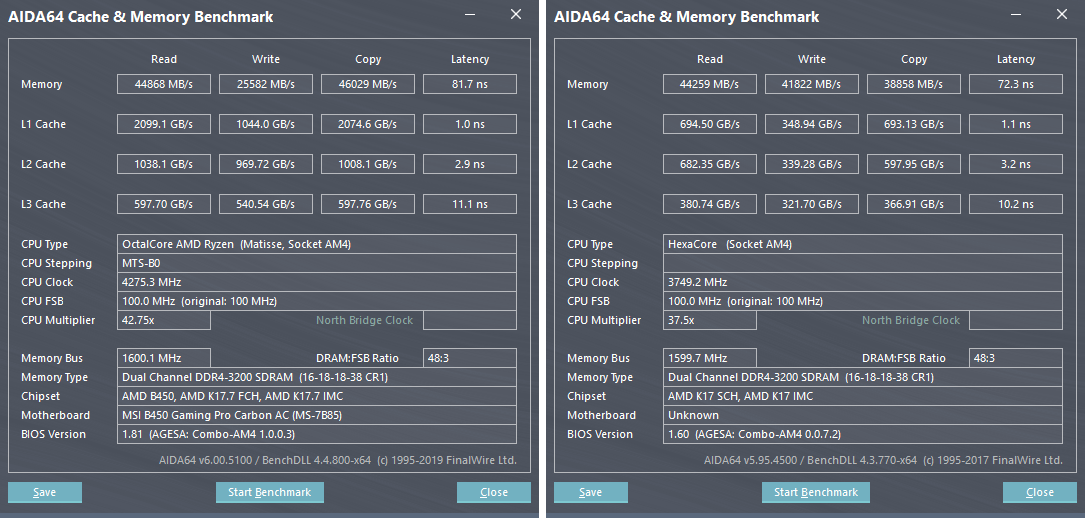Image resolution: width=1085 pixels, height=518 pixels.
Task: Click the empty CPU Stepping field in right window
Action: [863, 263]
